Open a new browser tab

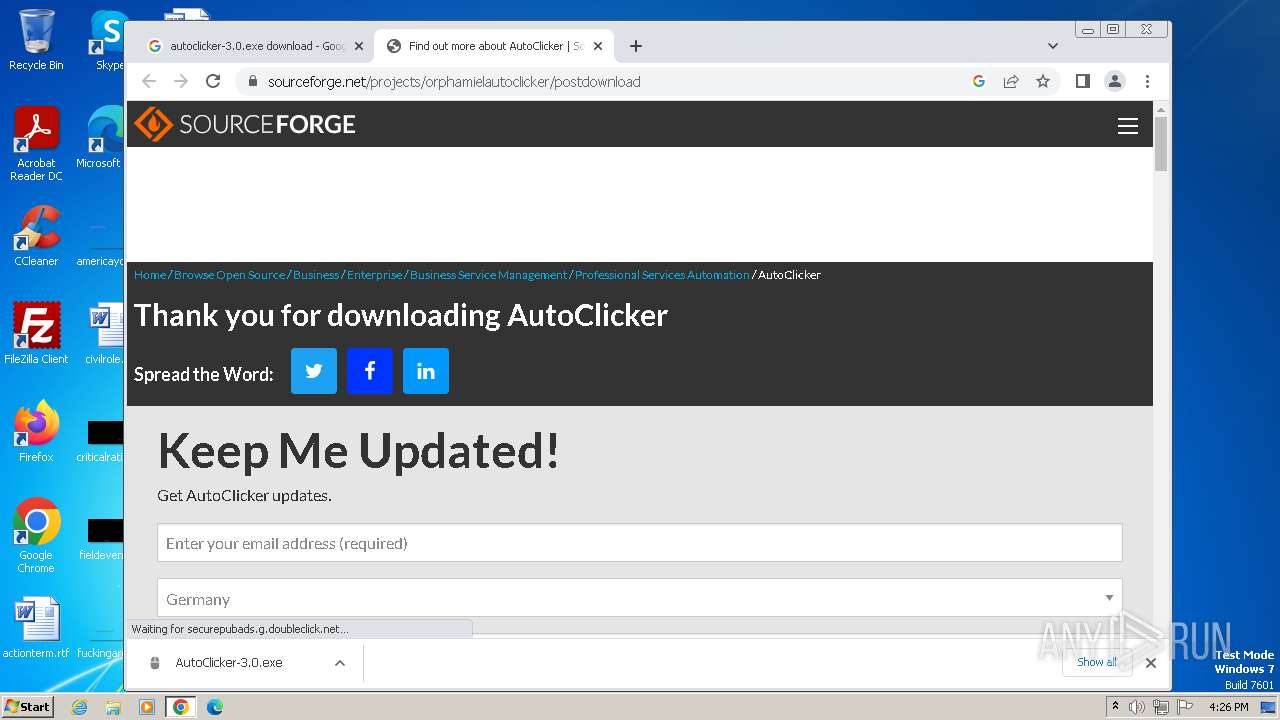tap(636, 46)
